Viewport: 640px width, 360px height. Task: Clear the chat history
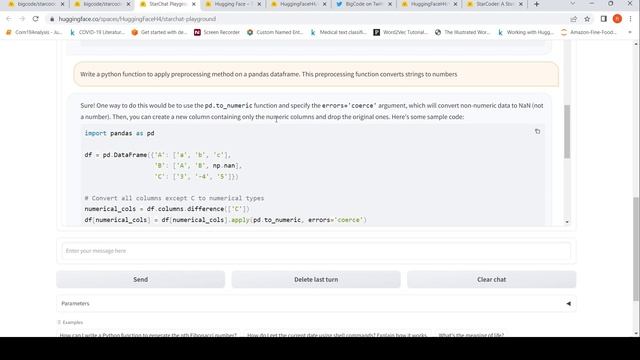491,280
